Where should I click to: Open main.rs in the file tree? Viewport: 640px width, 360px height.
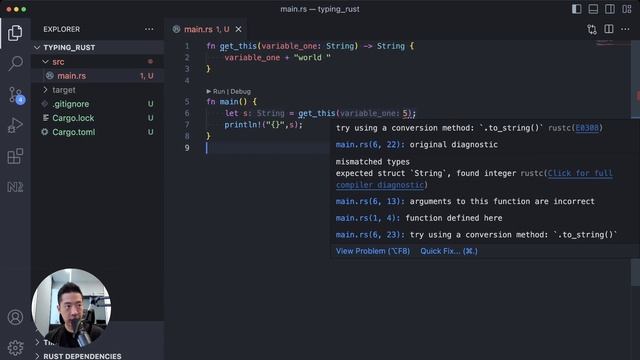tap(98, 76)
